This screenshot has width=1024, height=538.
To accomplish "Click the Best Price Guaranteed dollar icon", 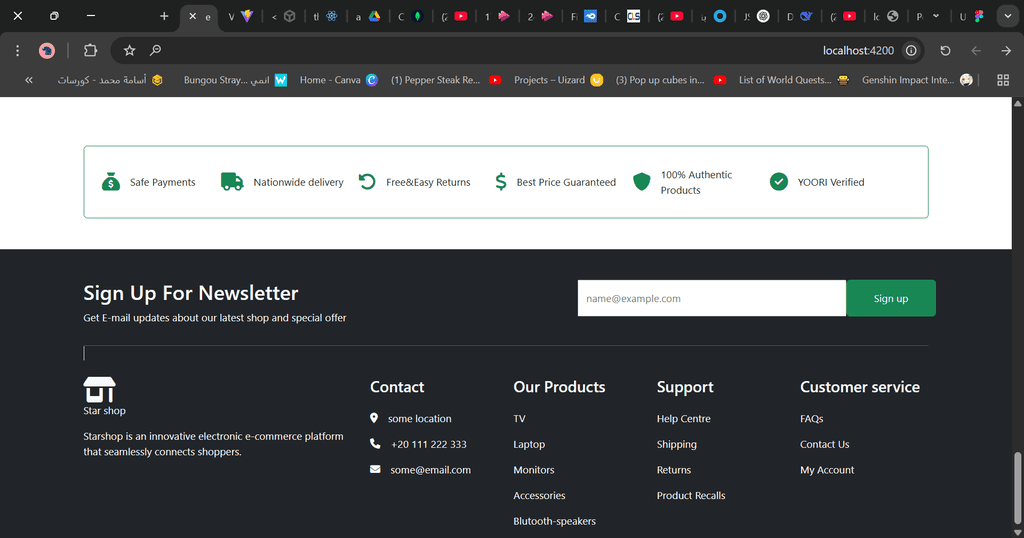I will point(501,182).
